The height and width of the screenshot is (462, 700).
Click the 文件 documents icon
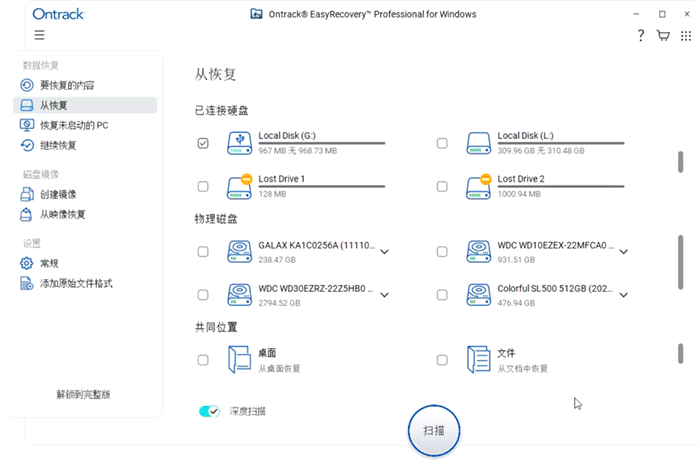(x=479, y=359)
